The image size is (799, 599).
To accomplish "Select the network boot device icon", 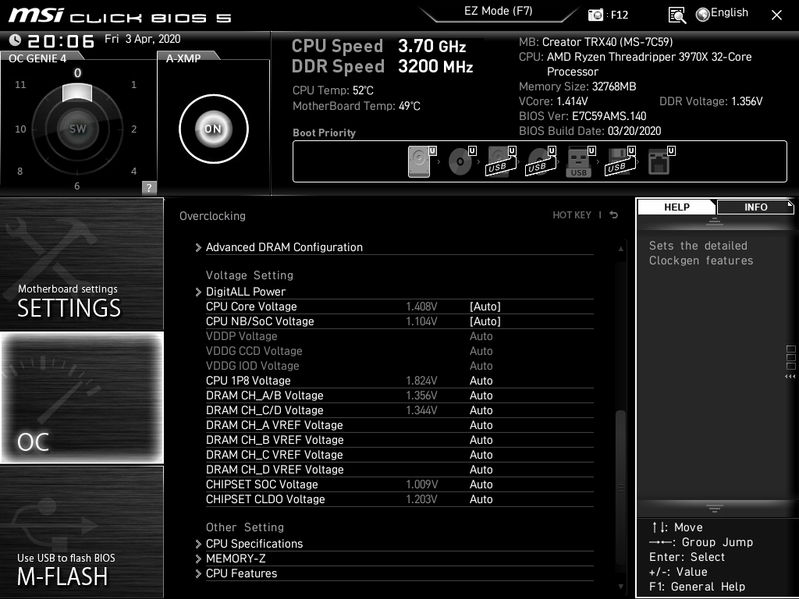I will pos(660,161).
